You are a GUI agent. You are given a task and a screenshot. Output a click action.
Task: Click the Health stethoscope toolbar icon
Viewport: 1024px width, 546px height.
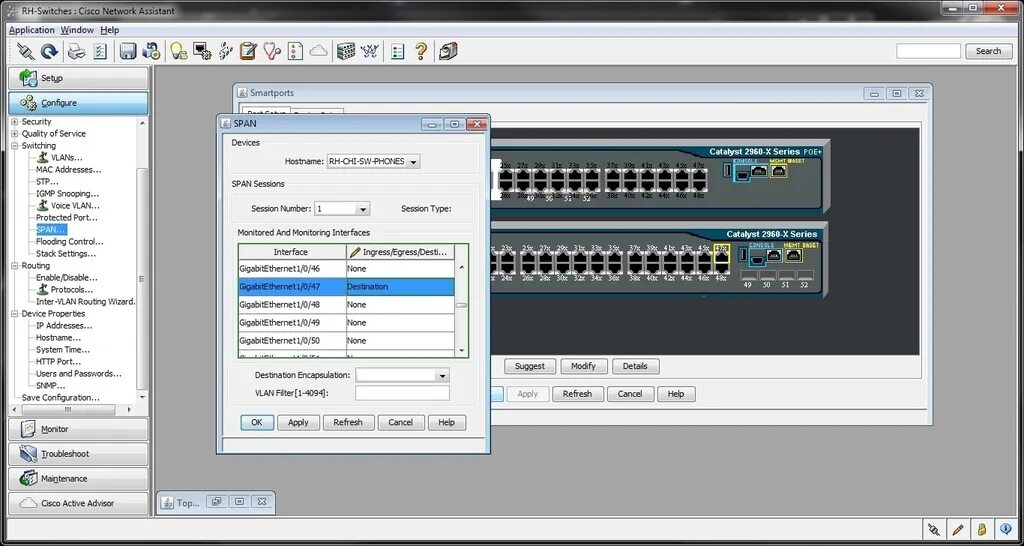coord(272,51)
